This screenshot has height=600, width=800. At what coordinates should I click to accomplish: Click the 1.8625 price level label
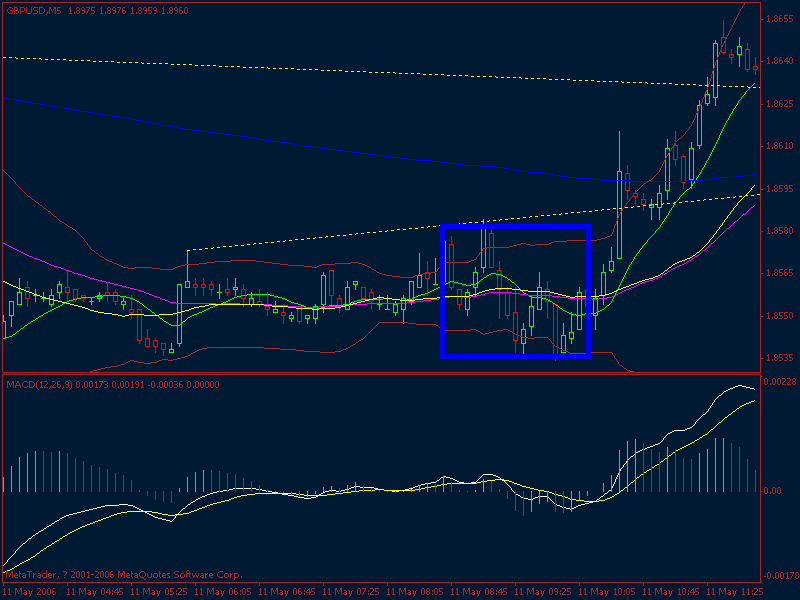point(780,104)
